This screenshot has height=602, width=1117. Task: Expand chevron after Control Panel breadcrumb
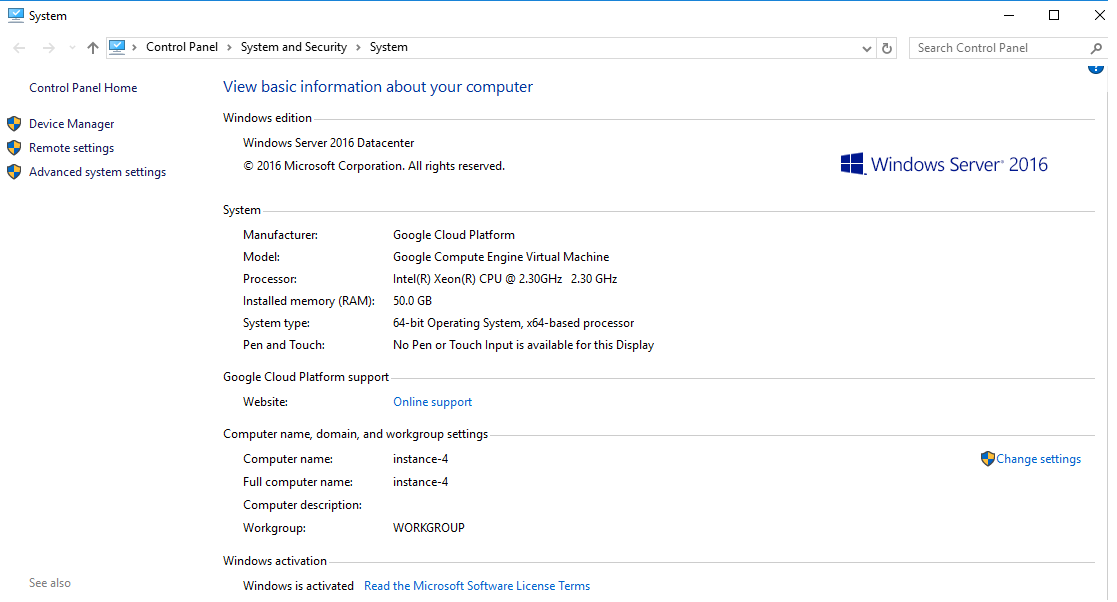(229, 48)
